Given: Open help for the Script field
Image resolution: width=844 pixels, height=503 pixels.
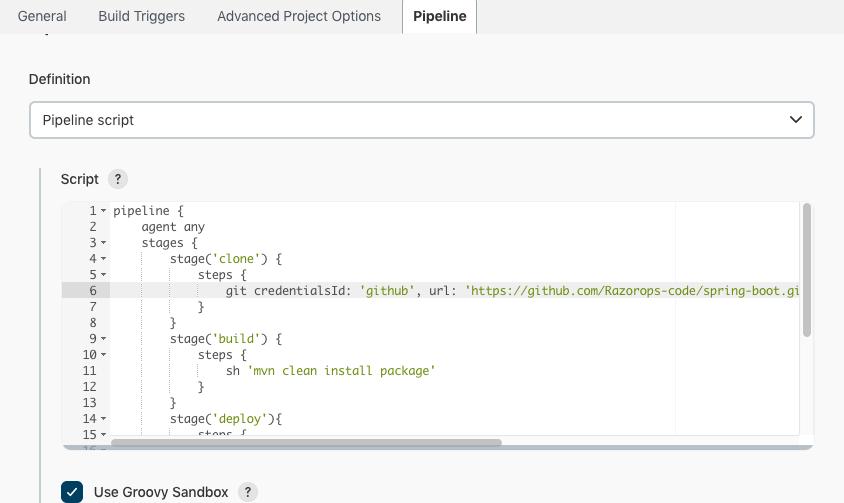Looking at the screenshot, I should click(x=118, y=179).
